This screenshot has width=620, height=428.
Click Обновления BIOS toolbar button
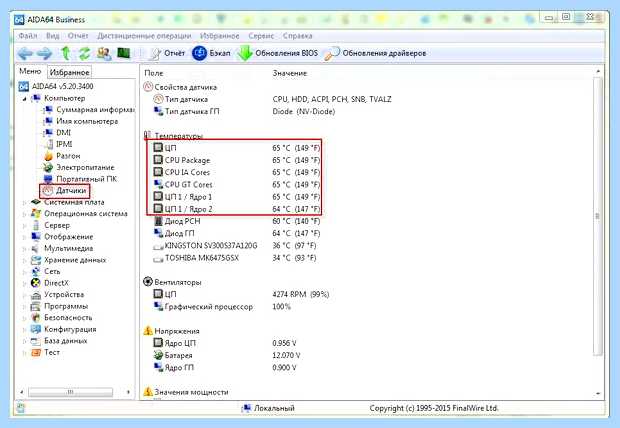278,53
